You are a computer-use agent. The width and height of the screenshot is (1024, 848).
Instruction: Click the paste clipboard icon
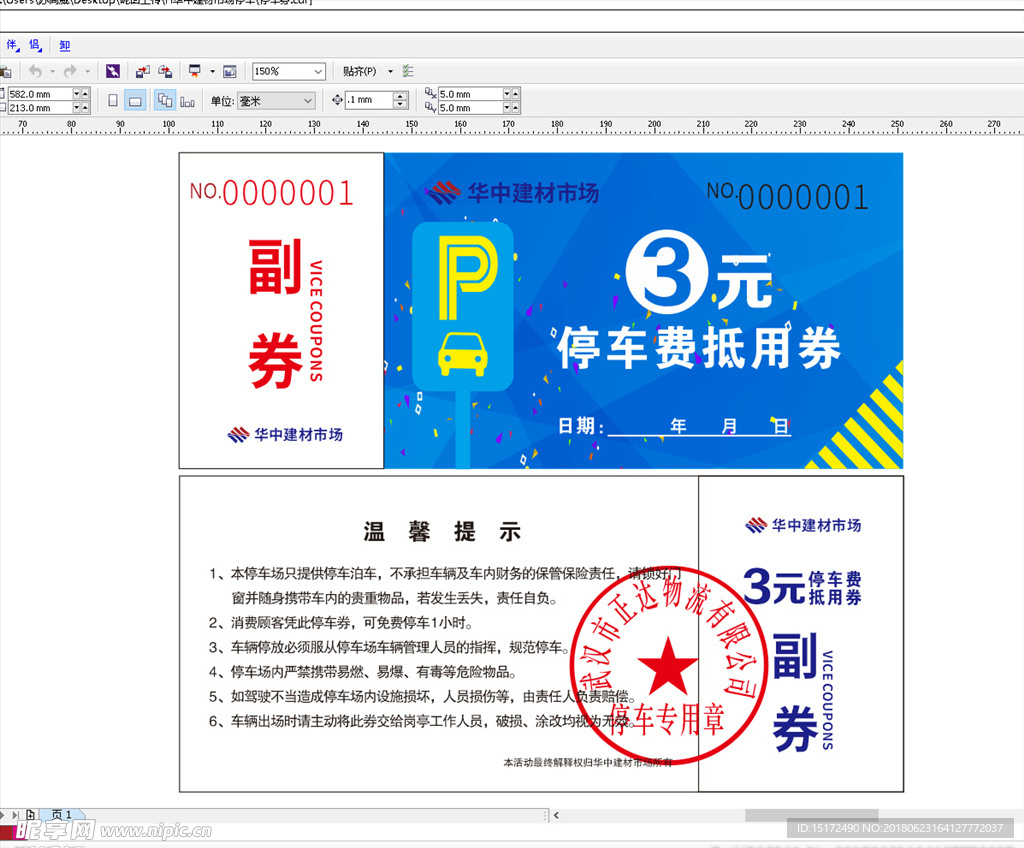pos(5,72)
